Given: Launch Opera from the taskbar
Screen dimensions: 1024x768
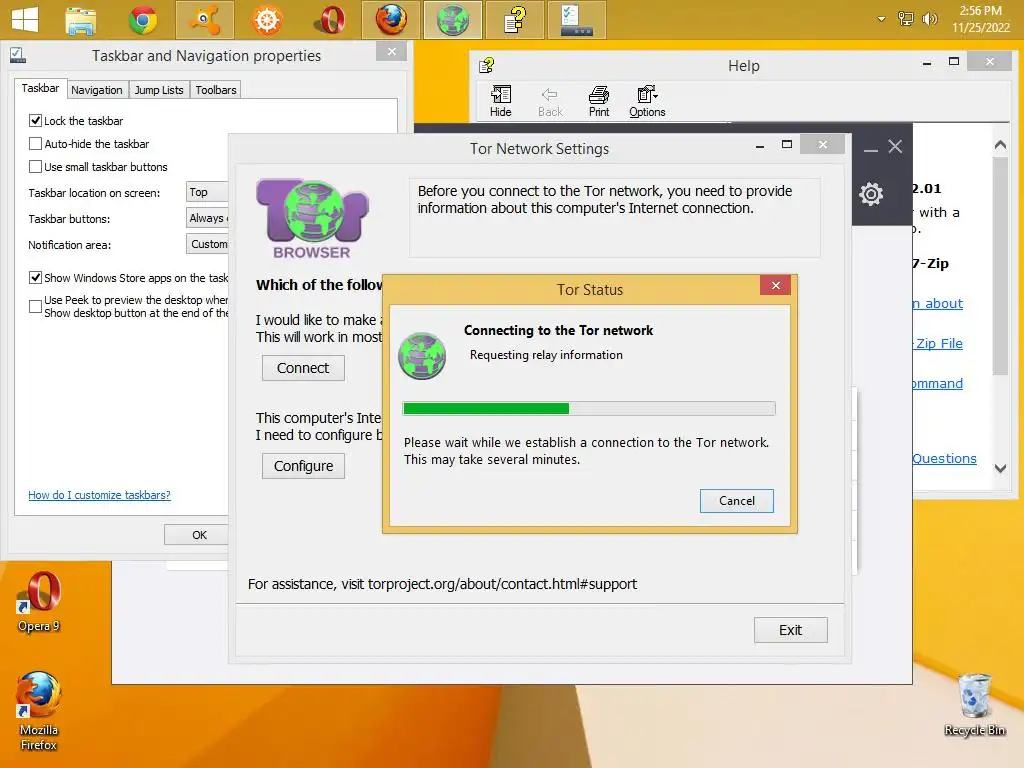Looking at the screenshot, I should 329,20.
